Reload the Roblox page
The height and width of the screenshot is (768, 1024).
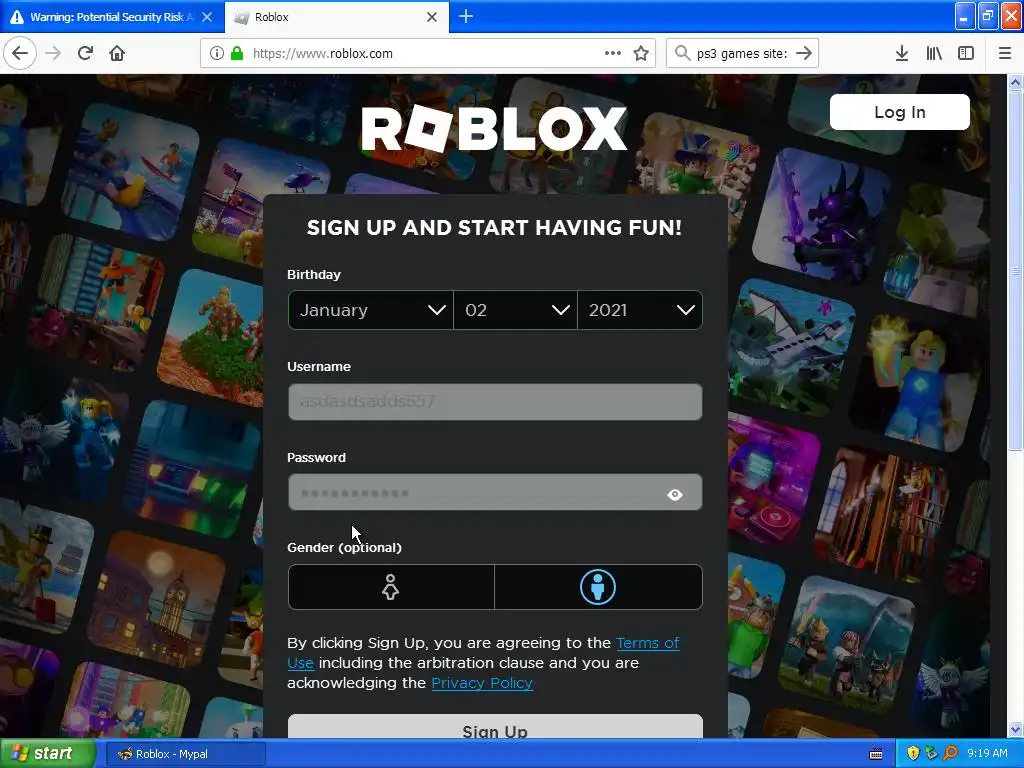point(85,53)
